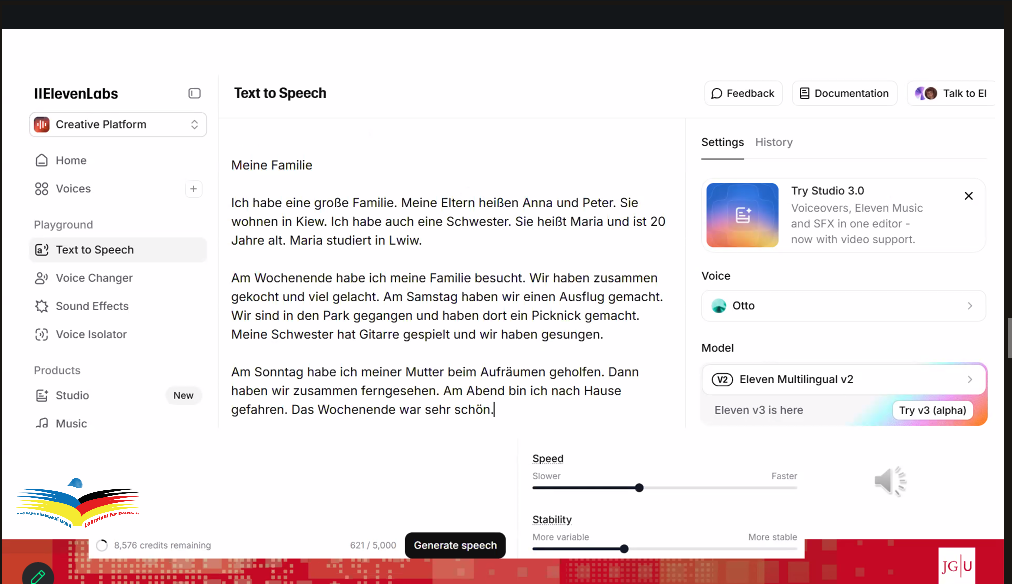Switch to the History tab
The width and height of the screenshot is (1012, 584).
click(773, 142)
